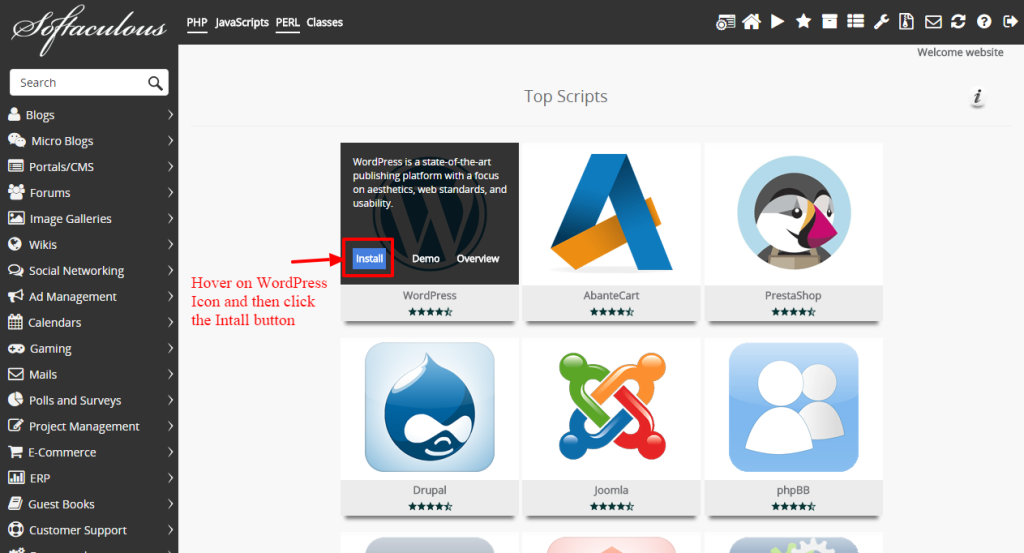Switch to the PHP scripts tab
The height and width of the screenshot is (553, 1024).
[197, 23]
